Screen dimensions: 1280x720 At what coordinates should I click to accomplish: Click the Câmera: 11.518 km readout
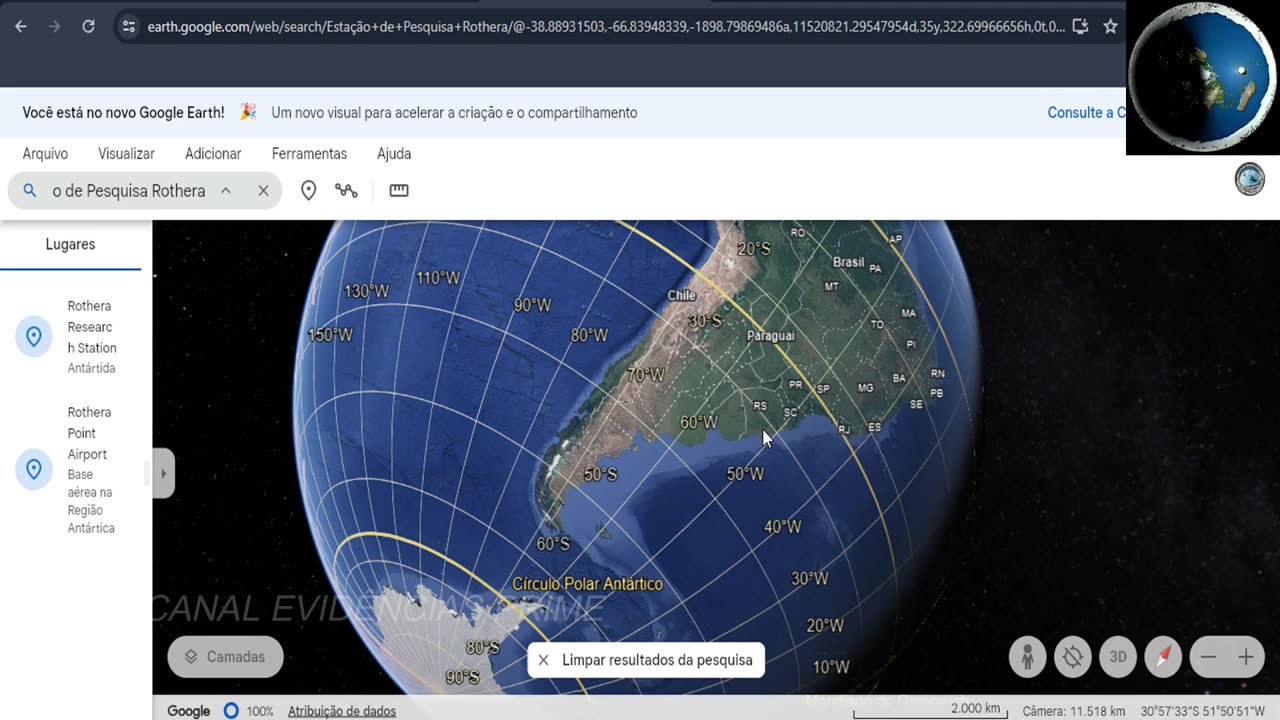pyautogui.click(x=1073, y=711)
